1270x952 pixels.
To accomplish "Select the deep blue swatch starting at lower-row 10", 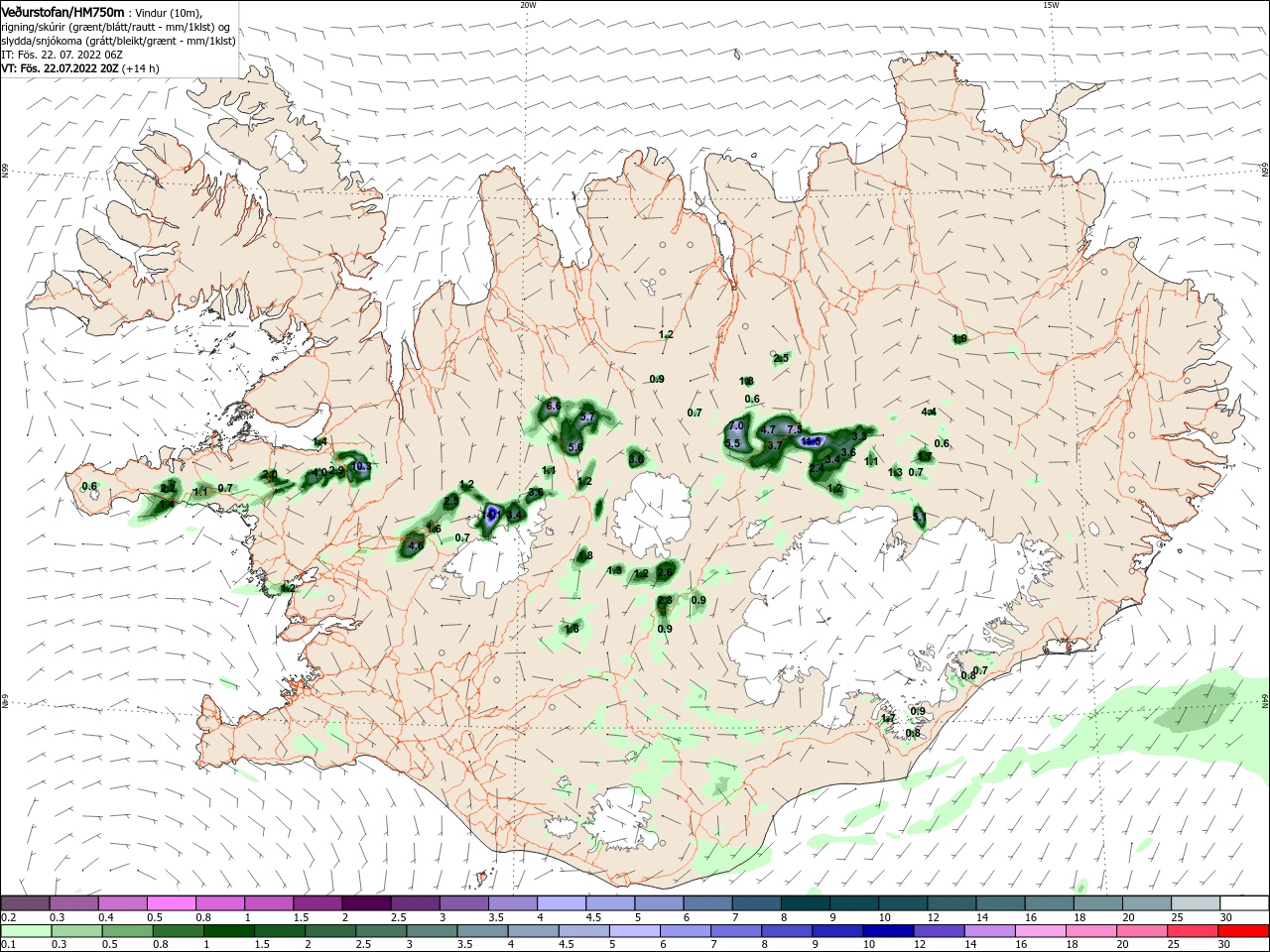I will coord(888,931).
